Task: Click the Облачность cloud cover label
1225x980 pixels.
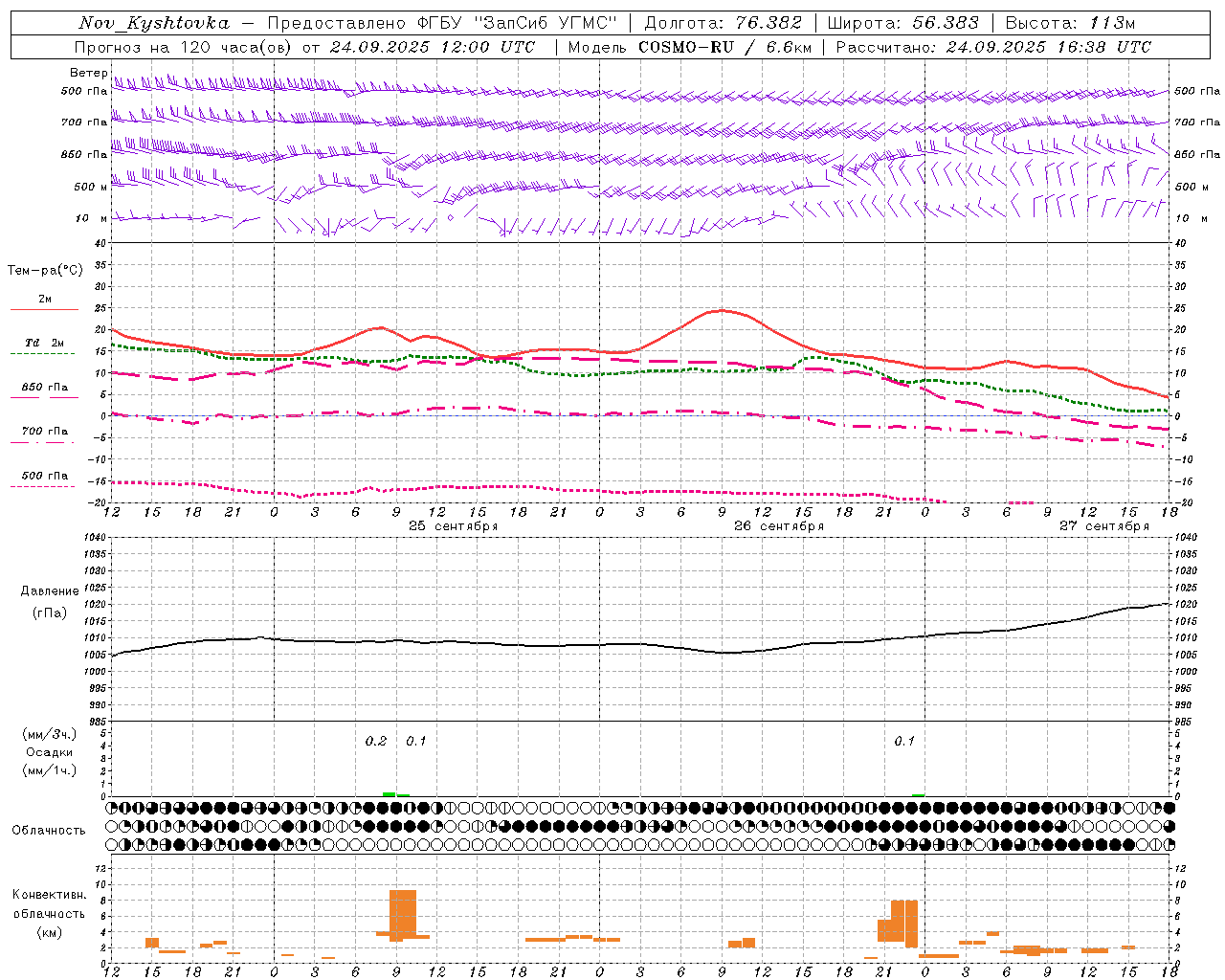Action: (x=49, y=831)
